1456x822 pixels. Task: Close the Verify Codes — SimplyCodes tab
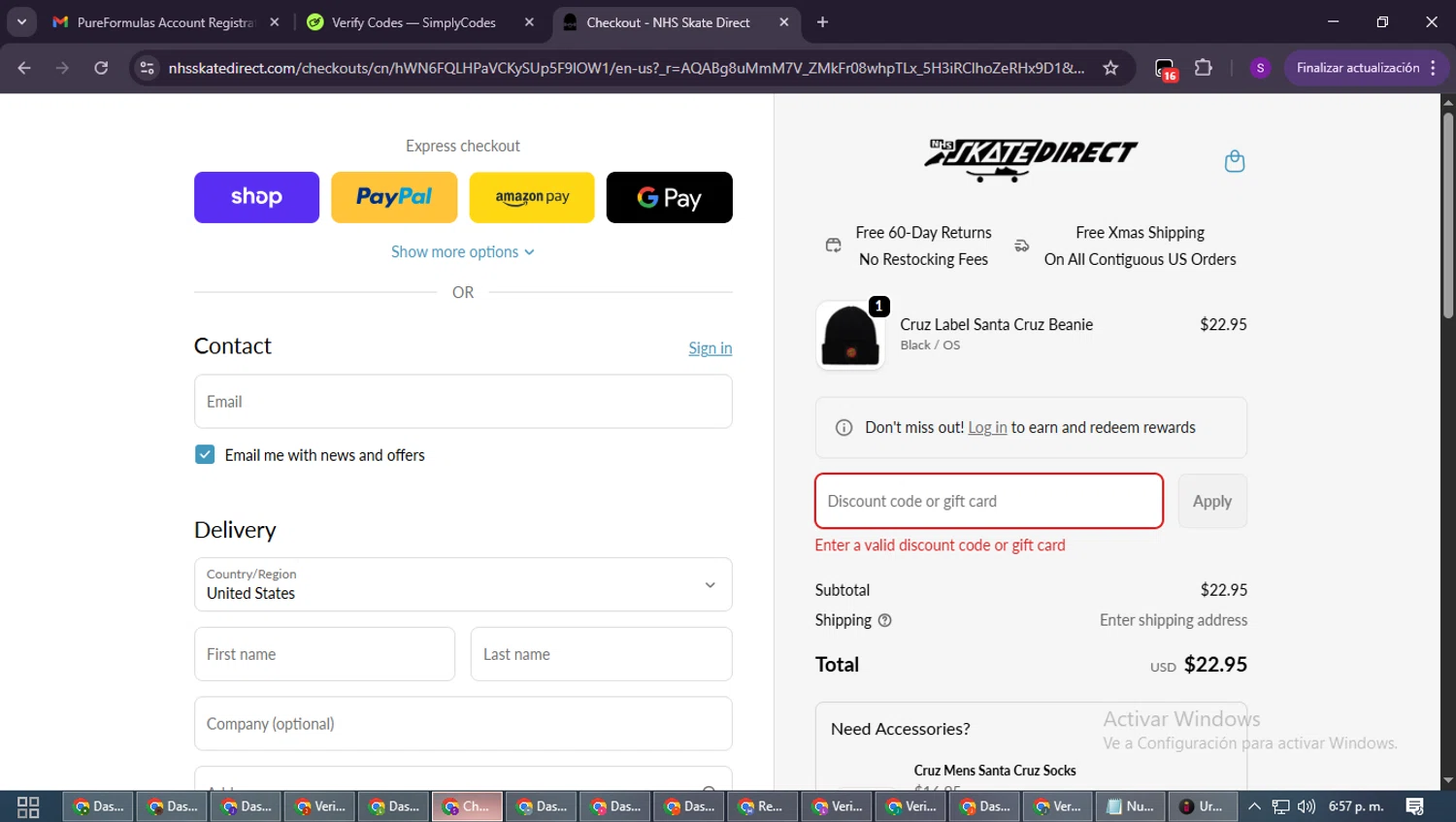[x=529, y=22]
